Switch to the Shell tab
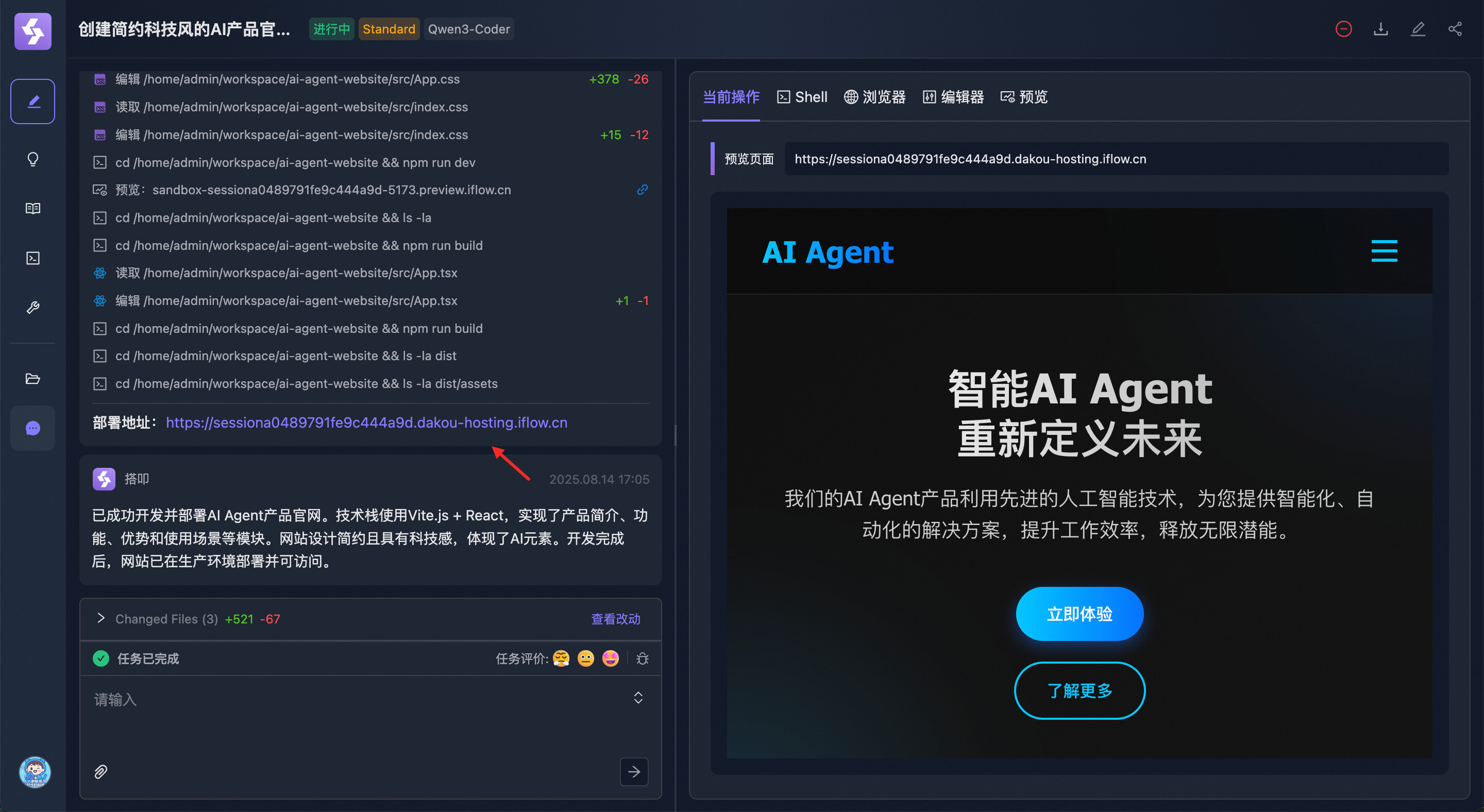1484x812 pixels. point(802,97)
